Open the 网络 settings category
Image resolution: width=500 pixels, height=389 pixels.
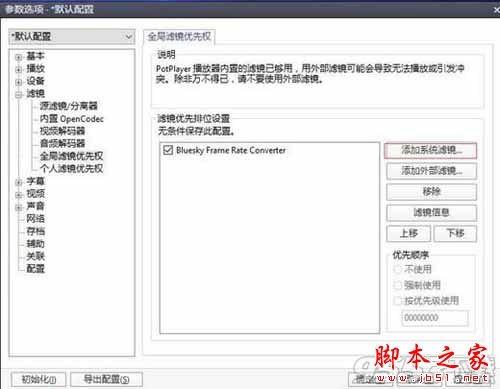tap(35, 219)
